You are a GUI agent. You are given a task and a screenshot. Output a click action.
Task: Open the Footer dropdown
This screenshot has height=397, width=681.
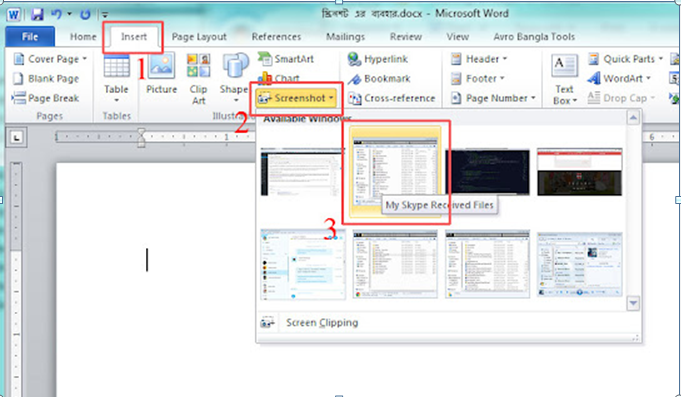pyautogui.click(x=477, y=79)
